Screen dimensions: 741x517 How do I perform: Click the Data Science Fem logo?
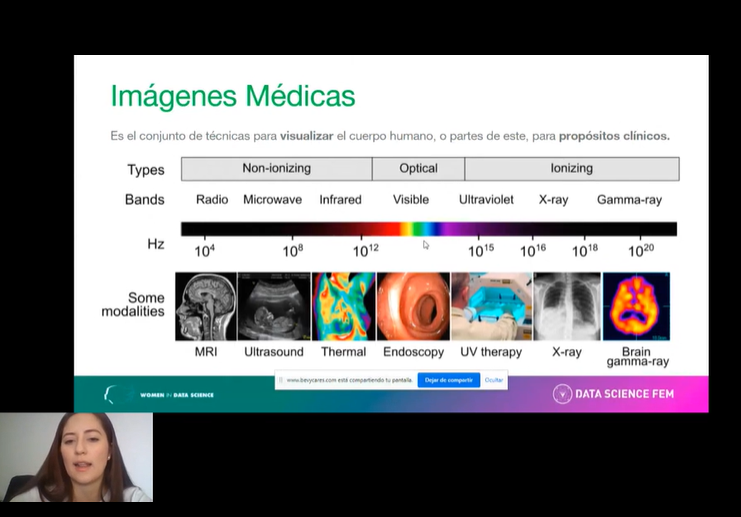tap(613, 394)
